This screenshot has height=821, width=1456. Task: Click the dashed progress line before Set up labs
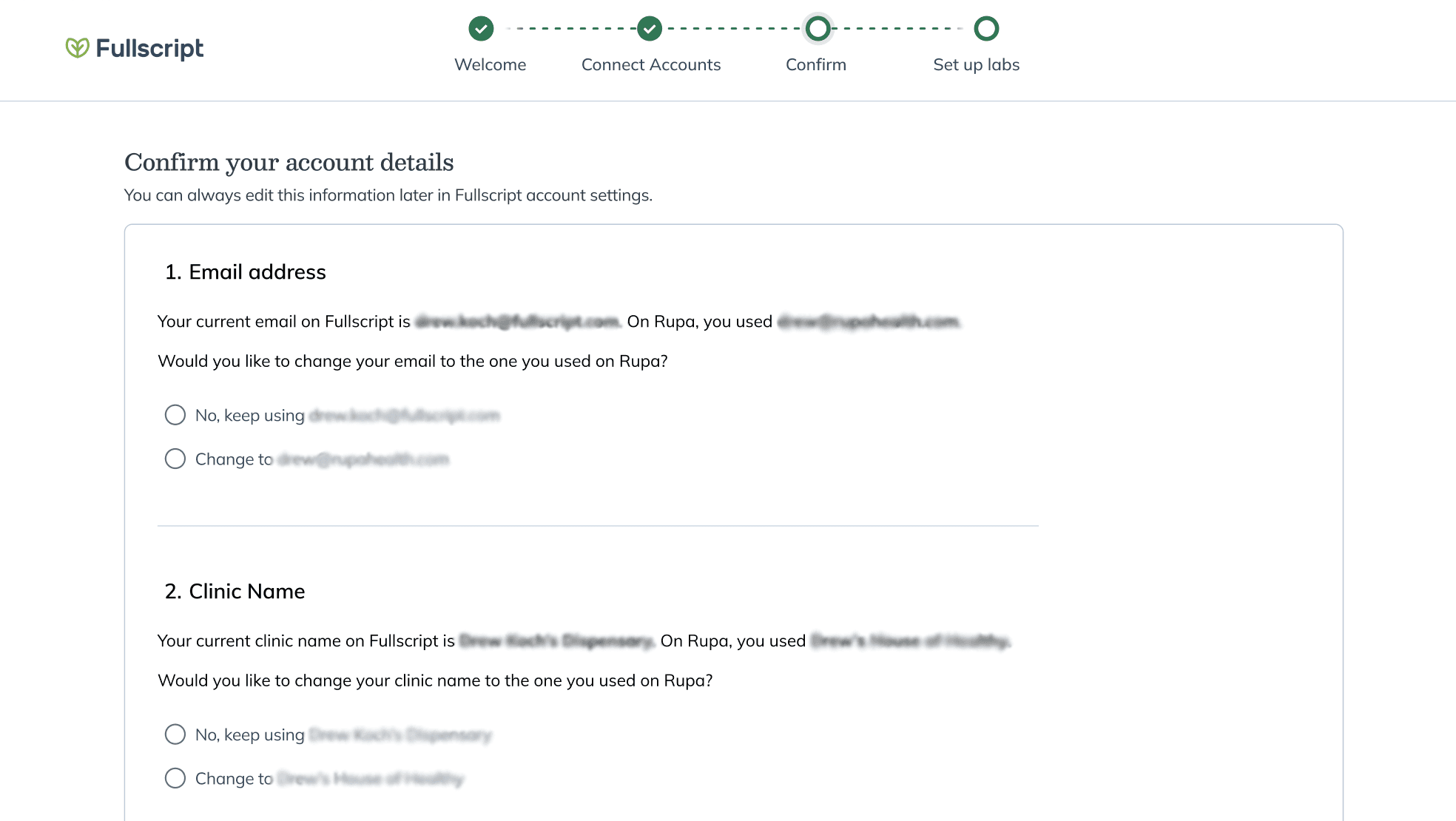903,29
